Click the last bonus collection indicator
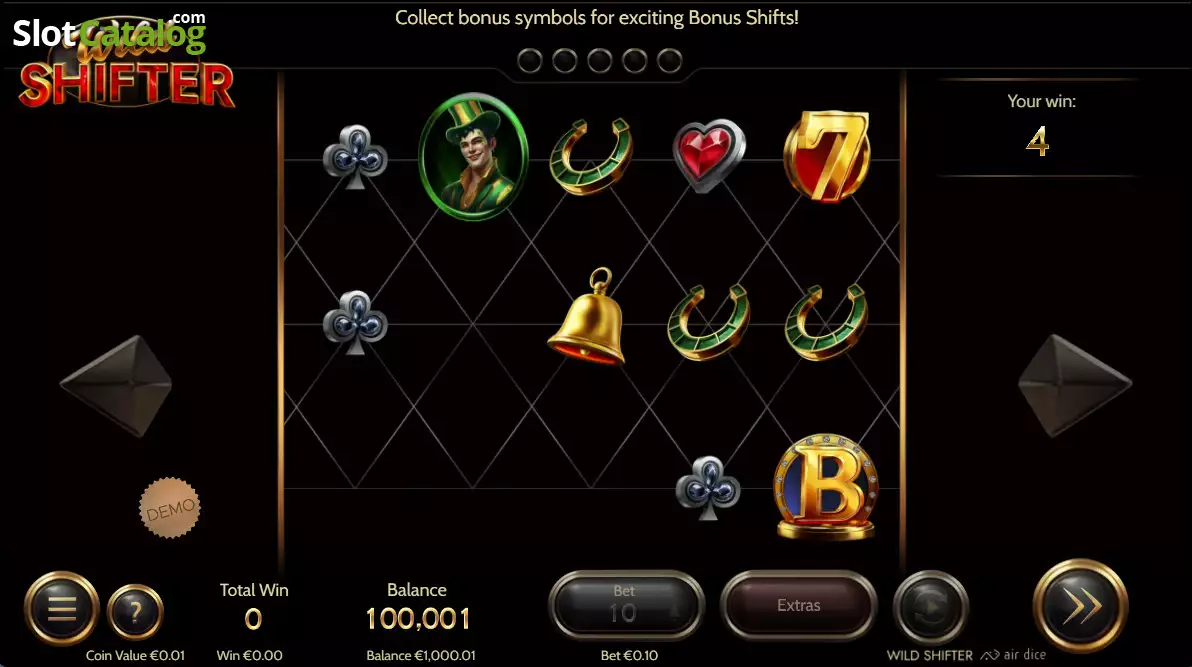 670,61
